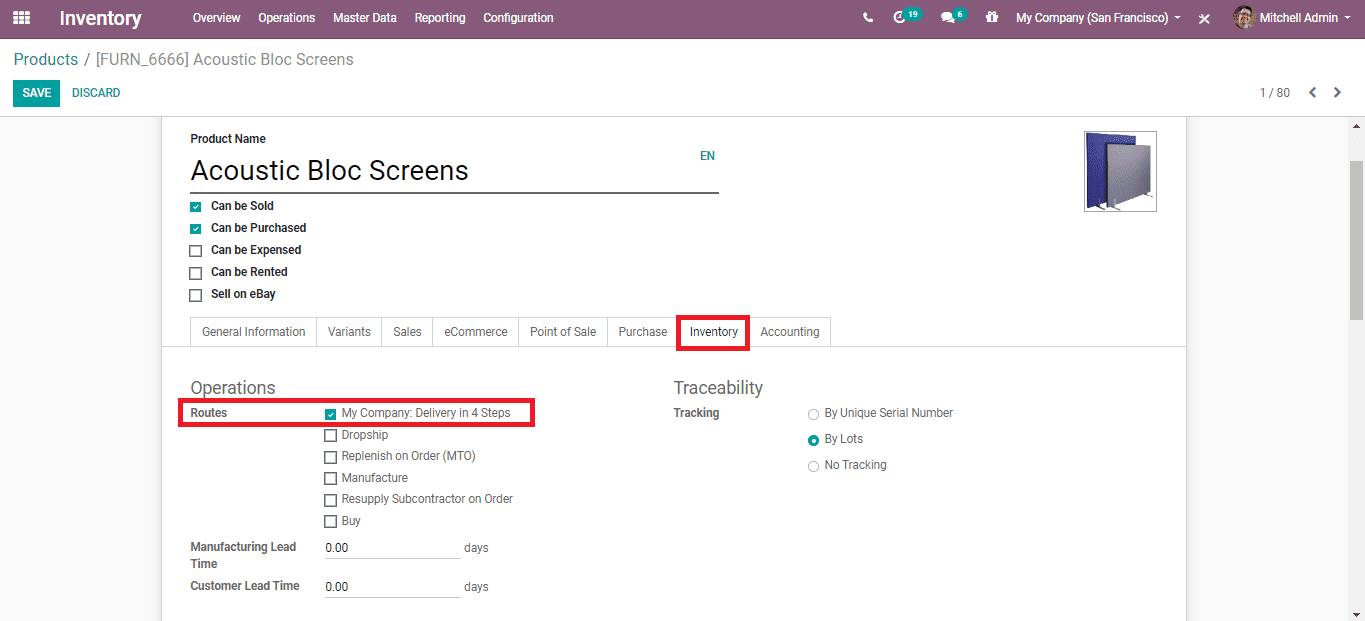Open the Operations menu
Viewport: 1365px width, 621px height.
(x=286, y=18)
